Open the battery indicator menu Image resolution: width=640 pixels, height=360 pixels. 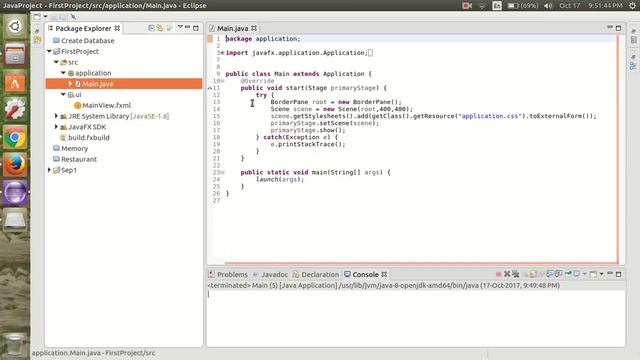click(523, 6)
